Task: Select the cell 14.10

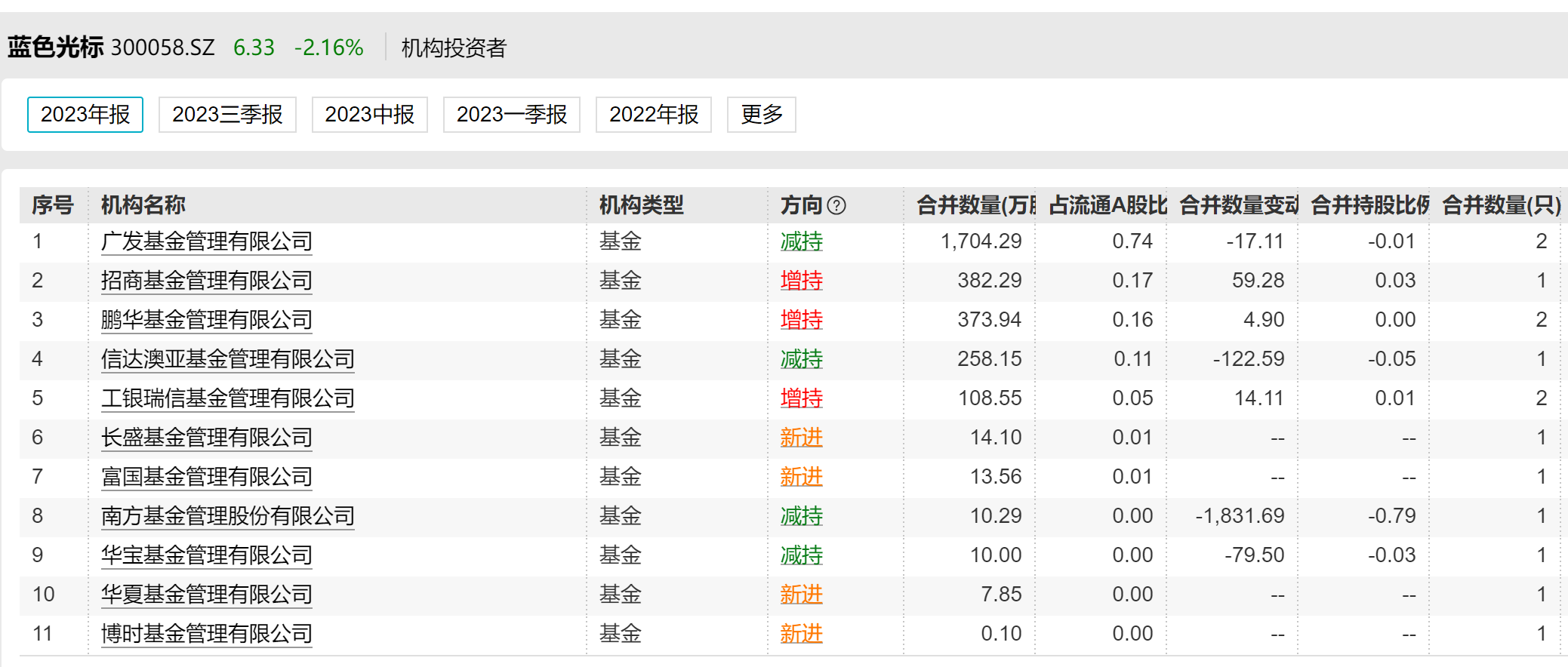Action: tap(996, 438)
